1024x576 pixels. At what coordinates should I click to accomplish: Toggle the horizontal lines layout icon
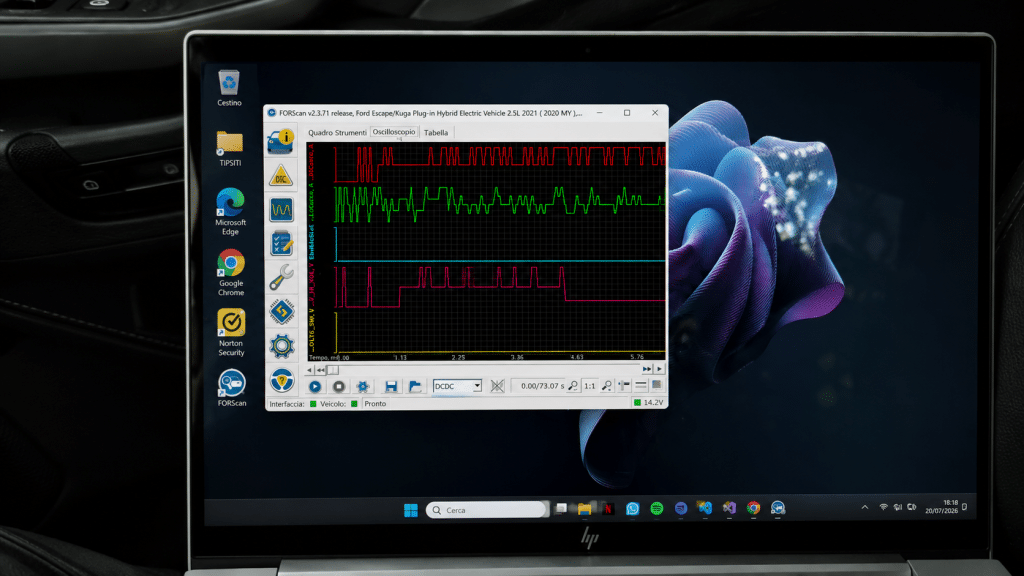[641, 386]
